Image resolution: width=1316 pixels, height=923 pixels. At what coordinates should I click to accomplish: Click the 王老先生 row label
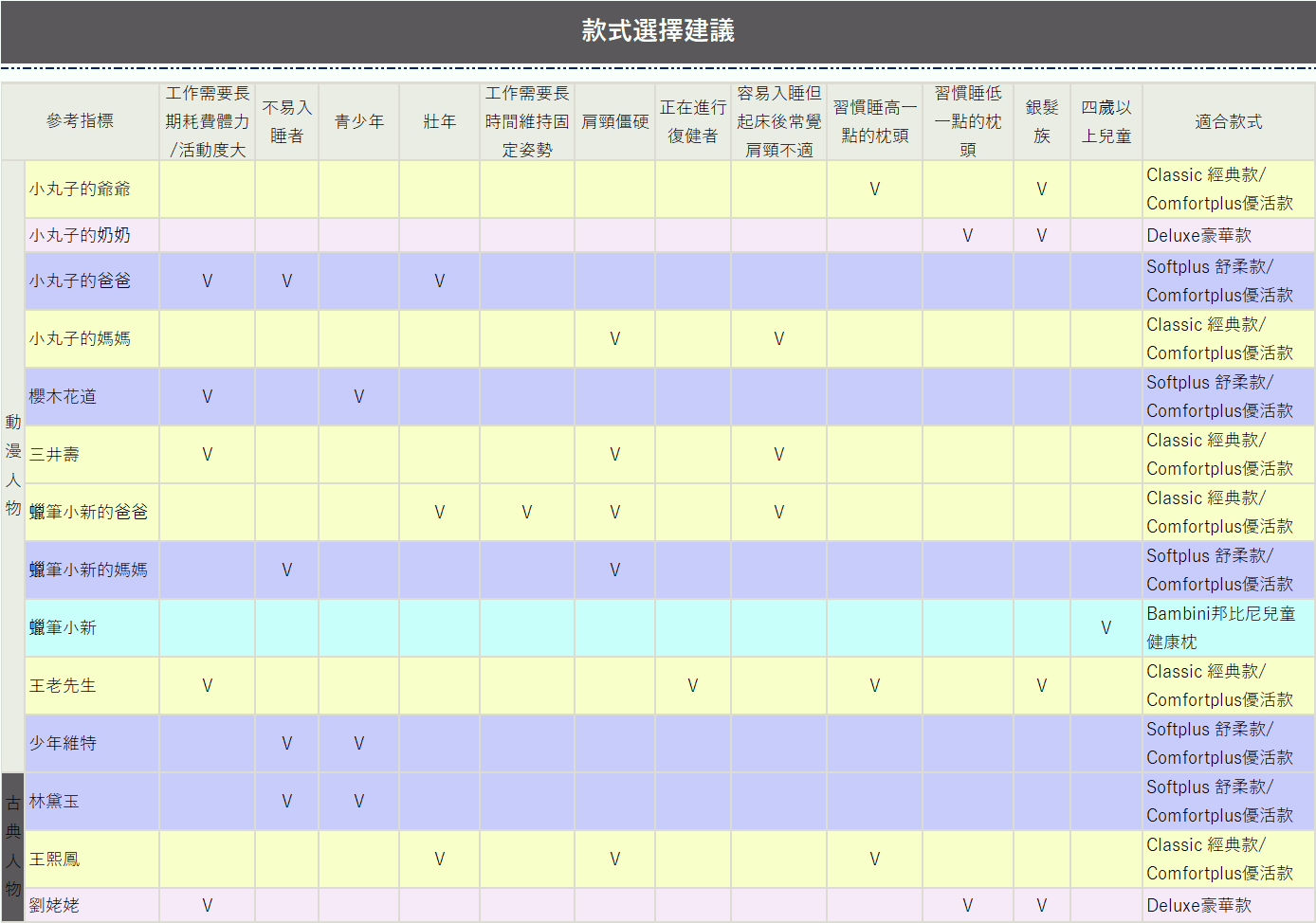pyautogui.click(x=92, y=685)
